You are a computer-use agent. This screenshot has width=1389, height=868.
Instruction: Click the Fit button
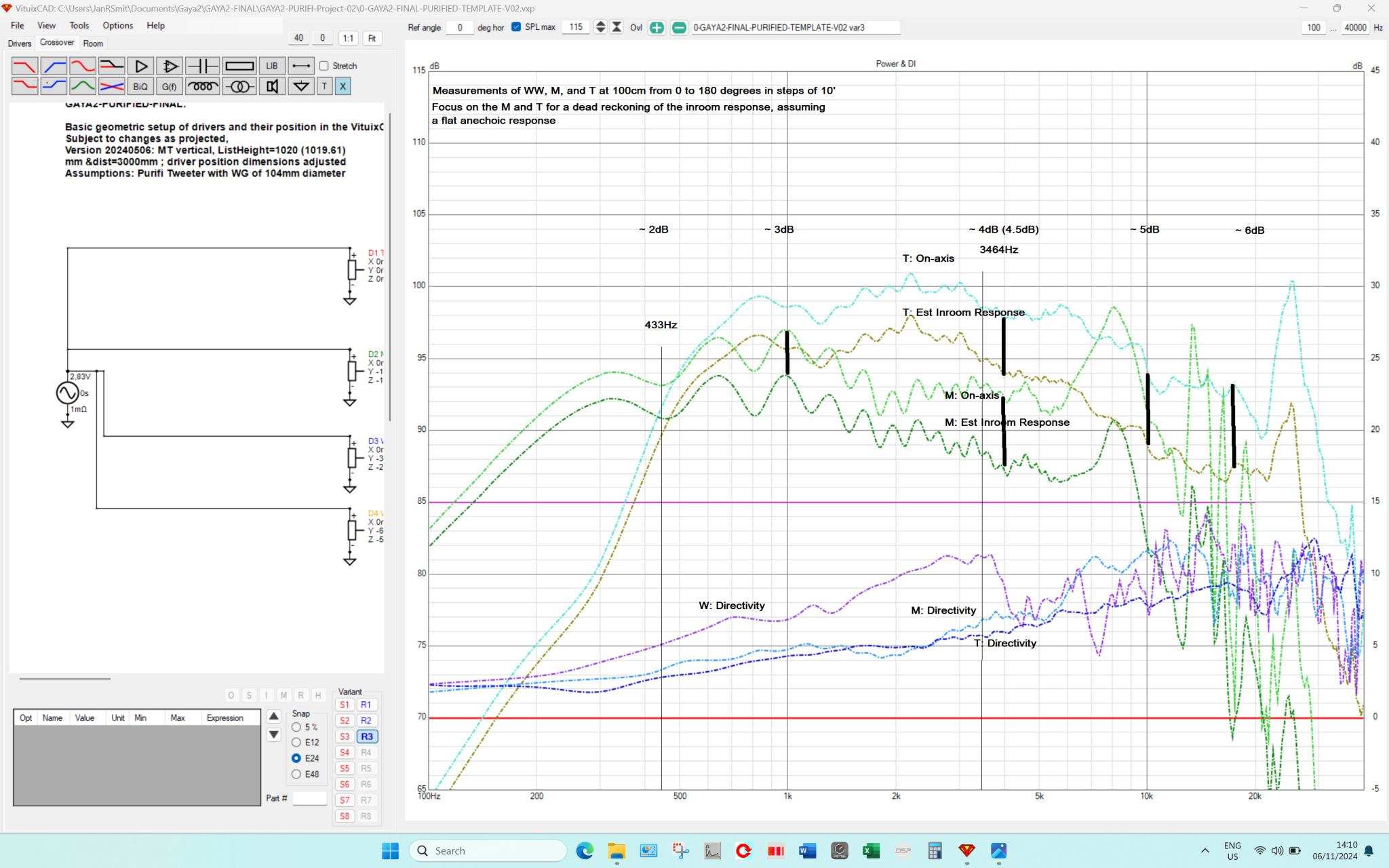372,38
